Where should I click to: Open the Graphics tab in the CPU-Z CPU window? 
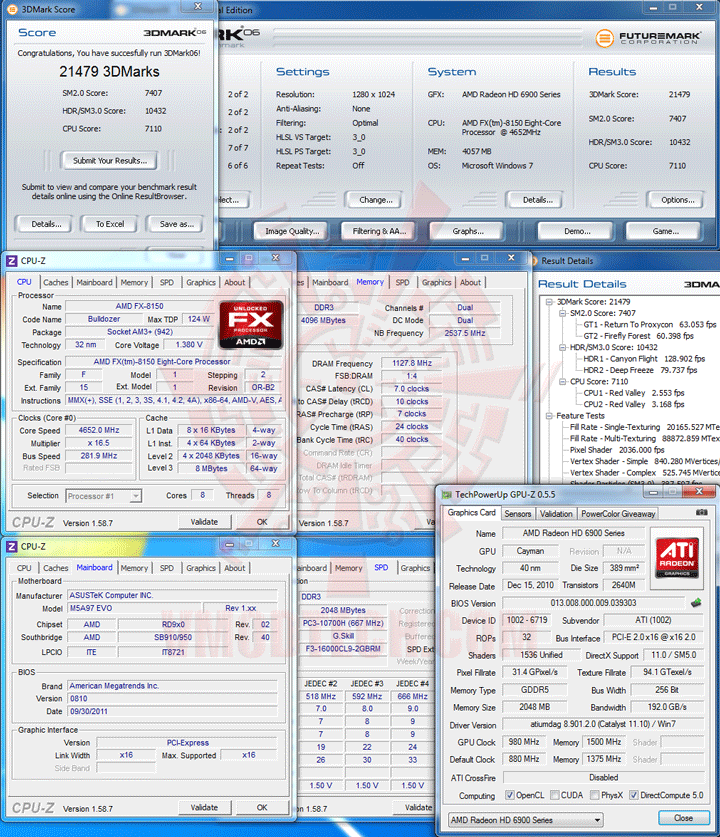click(201, 282)
